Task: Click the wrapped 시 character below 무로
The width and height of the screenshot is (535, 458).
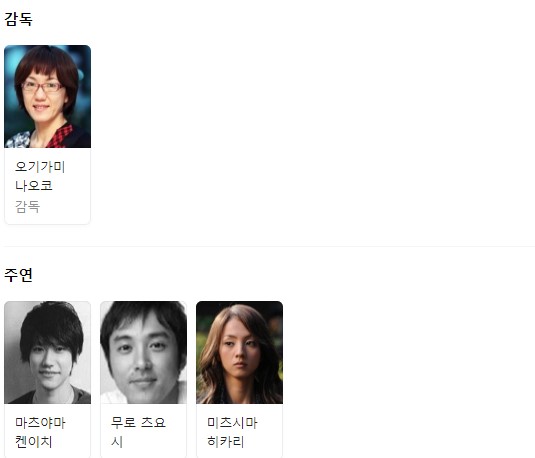Action: coord(116,442)
